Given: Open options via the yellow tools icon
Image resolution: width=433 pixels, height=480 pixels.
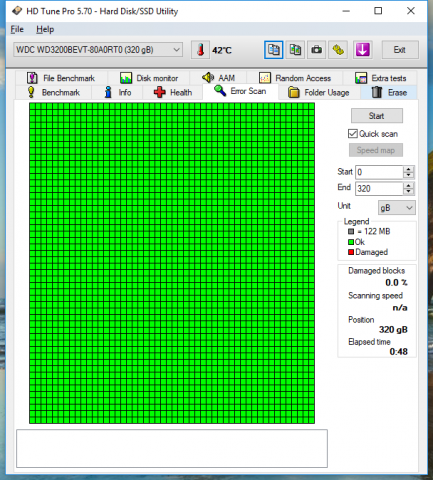Looking at the screenshot, I should coord(338,50).
